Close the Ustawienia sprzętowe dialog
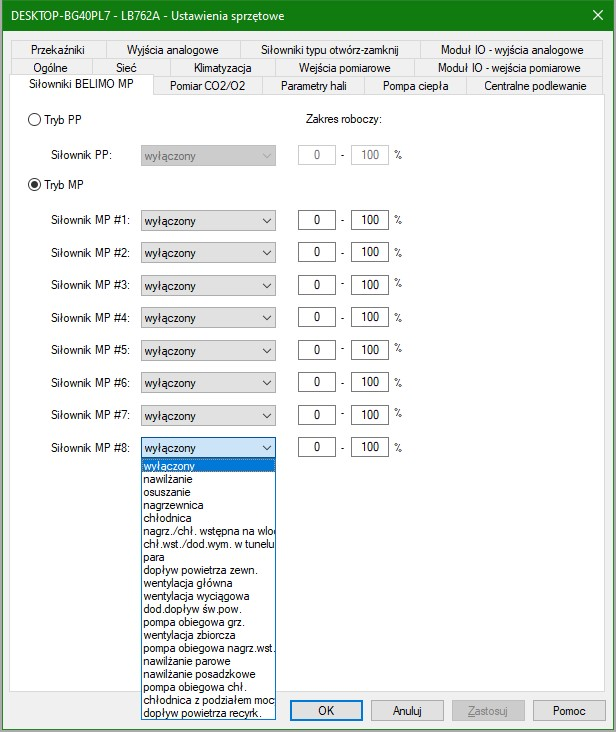The height and width of the screenshot is (732, 616). [x=598, y=15]
